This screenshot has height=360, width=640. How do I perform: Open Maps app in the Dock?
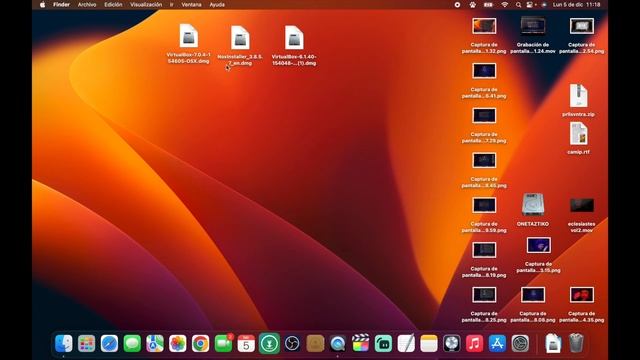click(x=155, y=344)
